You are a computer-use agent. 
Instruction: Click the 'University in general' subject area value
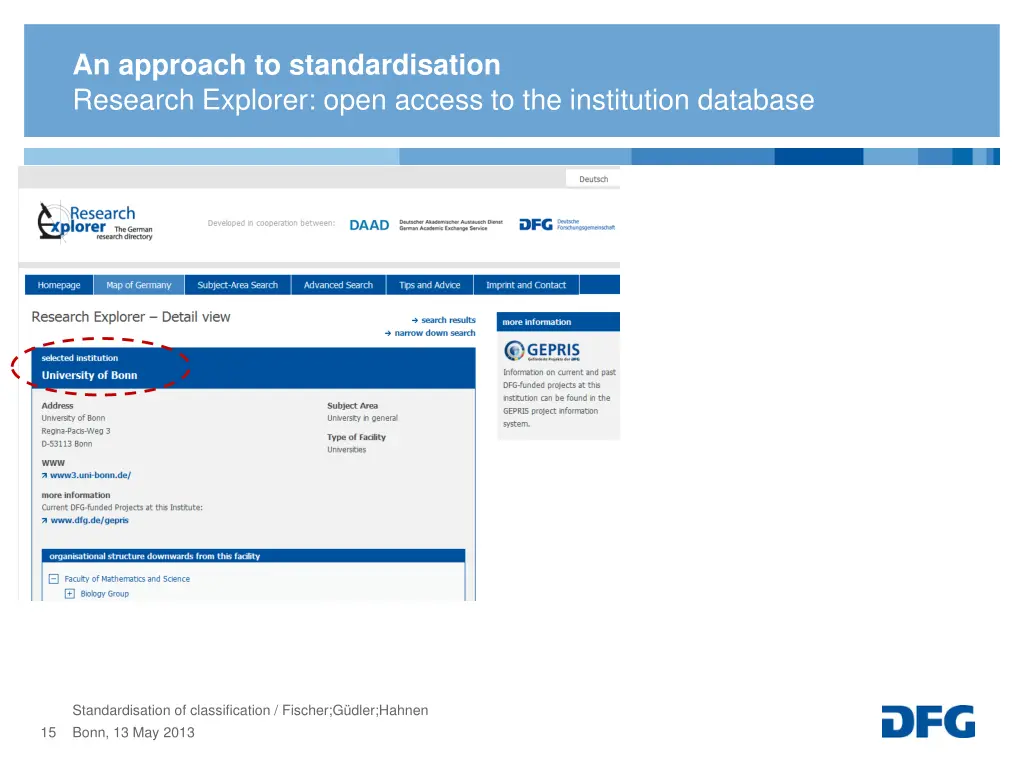point(362,418)
